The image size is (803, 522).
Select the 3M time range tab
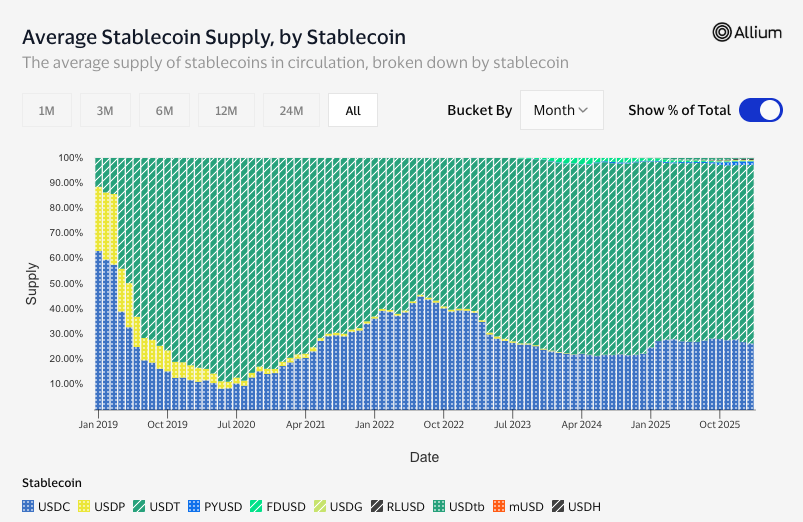click(x=105, y=111)
